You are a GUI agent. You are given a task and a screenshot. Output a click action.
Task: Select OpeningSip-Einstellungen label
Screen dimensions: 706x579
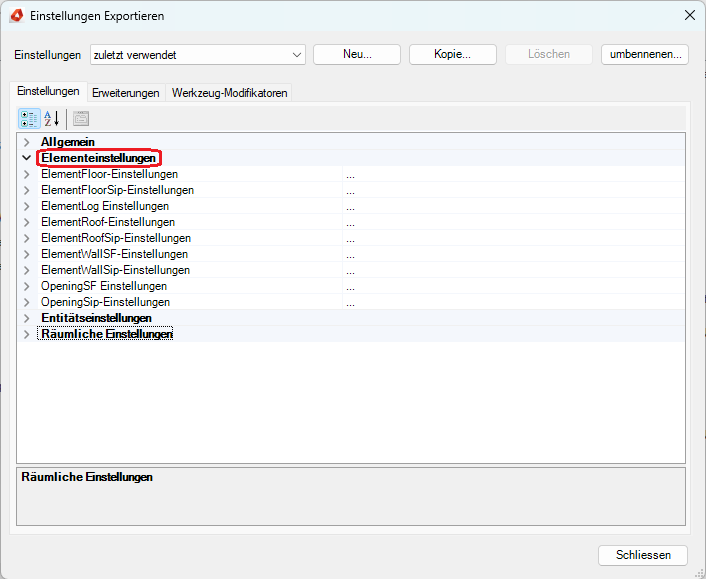105,302
